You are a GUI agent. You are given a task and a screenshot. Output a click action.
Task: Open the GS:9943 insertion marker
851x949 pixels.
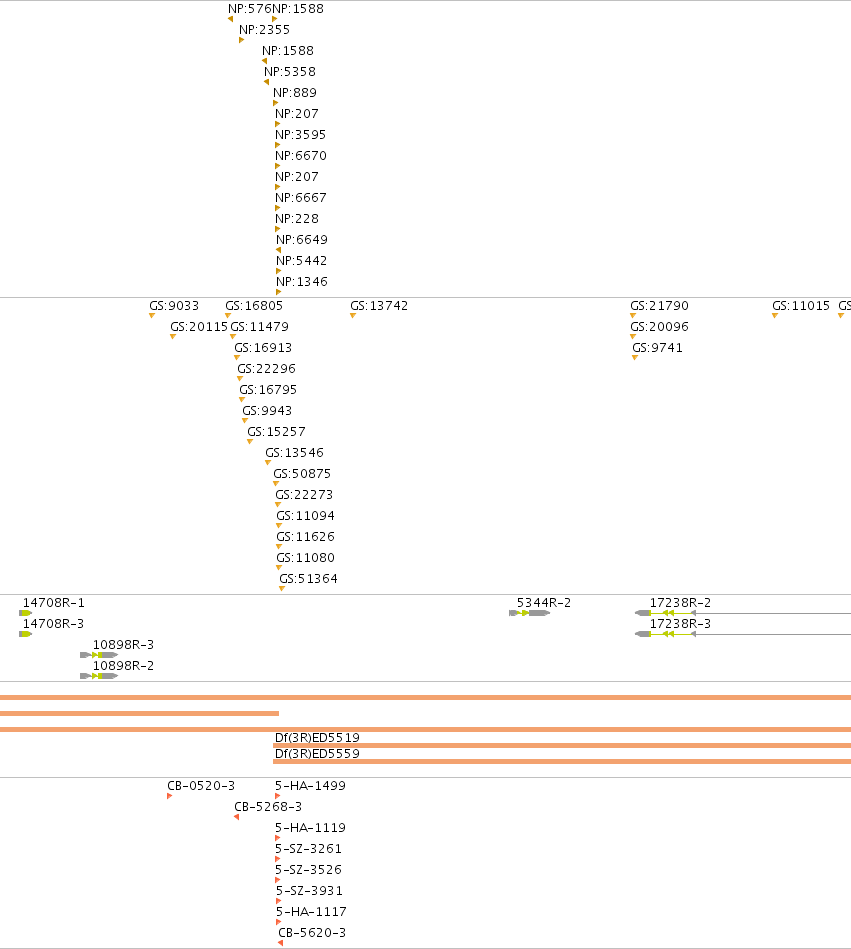pyautogui.click(x=245, y=421)
